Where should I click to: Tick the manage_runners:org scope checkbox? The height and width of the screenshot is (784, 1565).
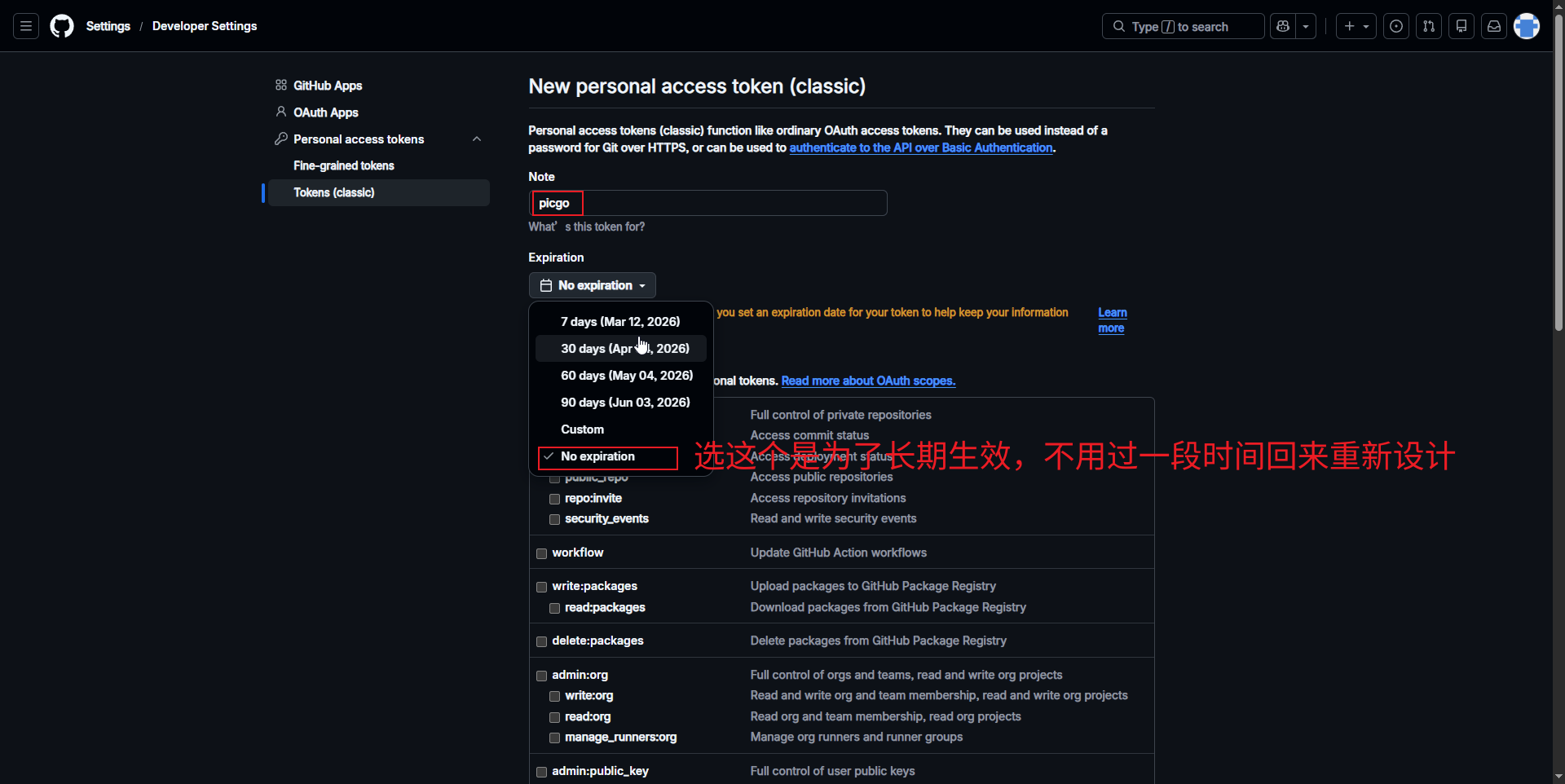click(x=554, y=738)
